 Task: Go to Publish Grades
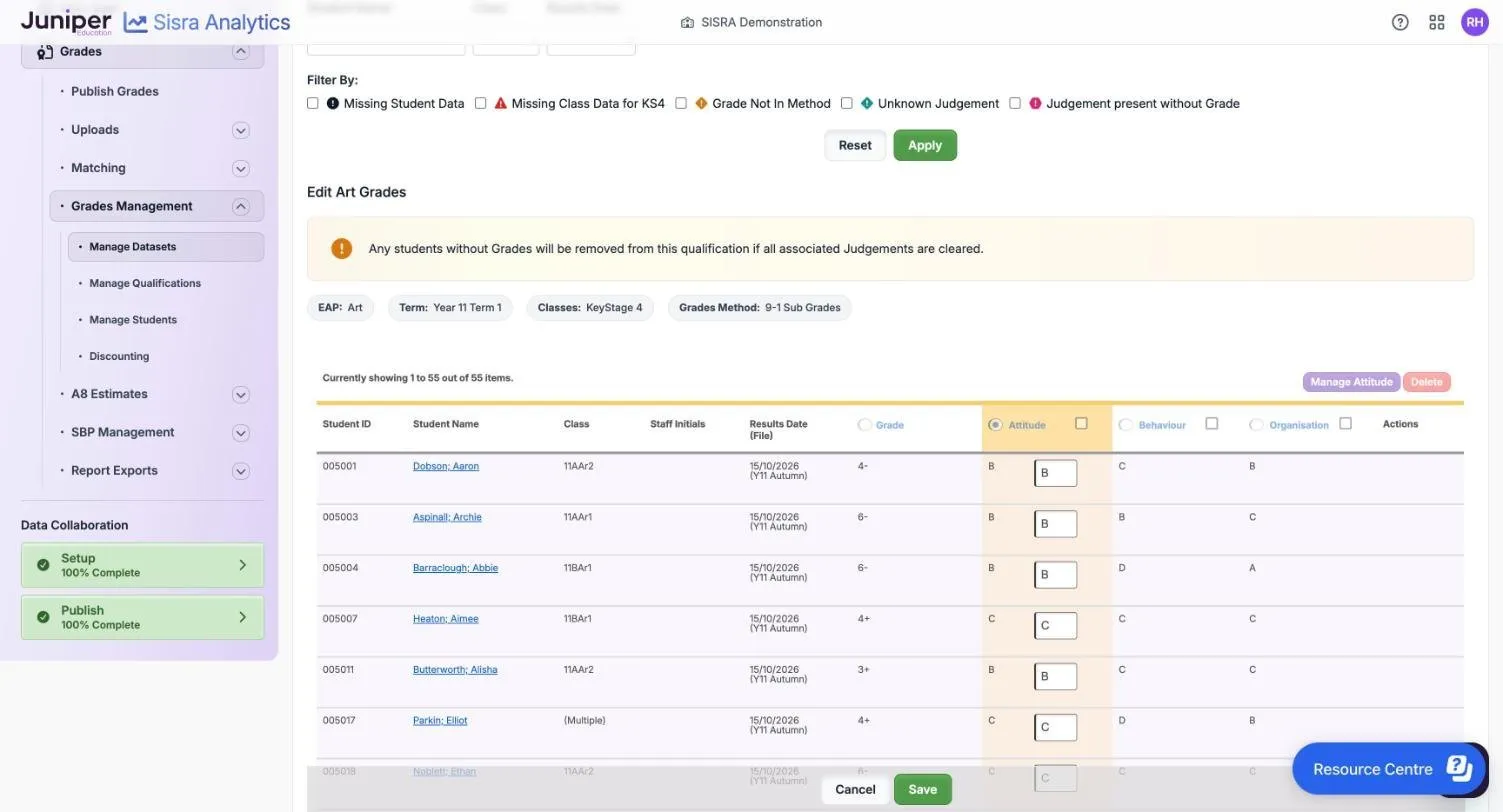coord(115,91)
